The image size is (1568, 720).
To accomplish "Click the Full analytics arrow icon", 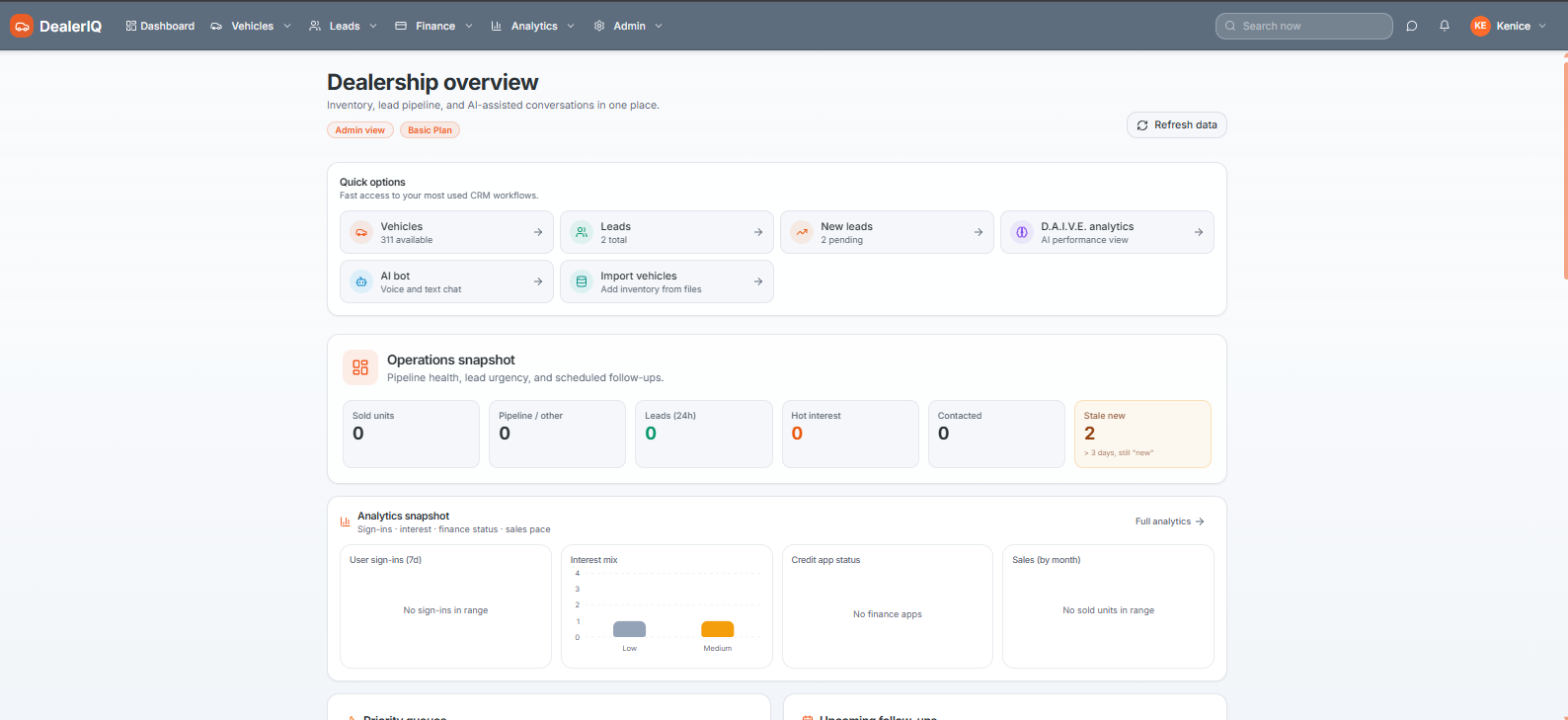I will [x=1200, y=521].
